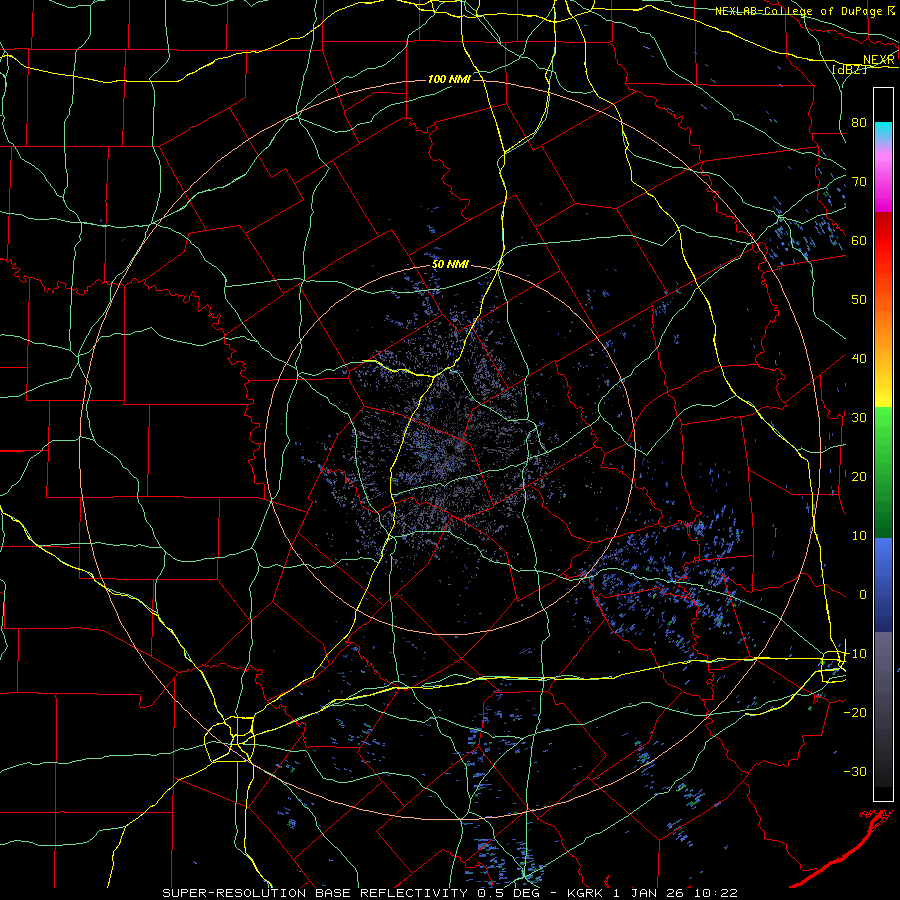
Task: Click the blue segment of the color bar
Action: tap(883, 584)
